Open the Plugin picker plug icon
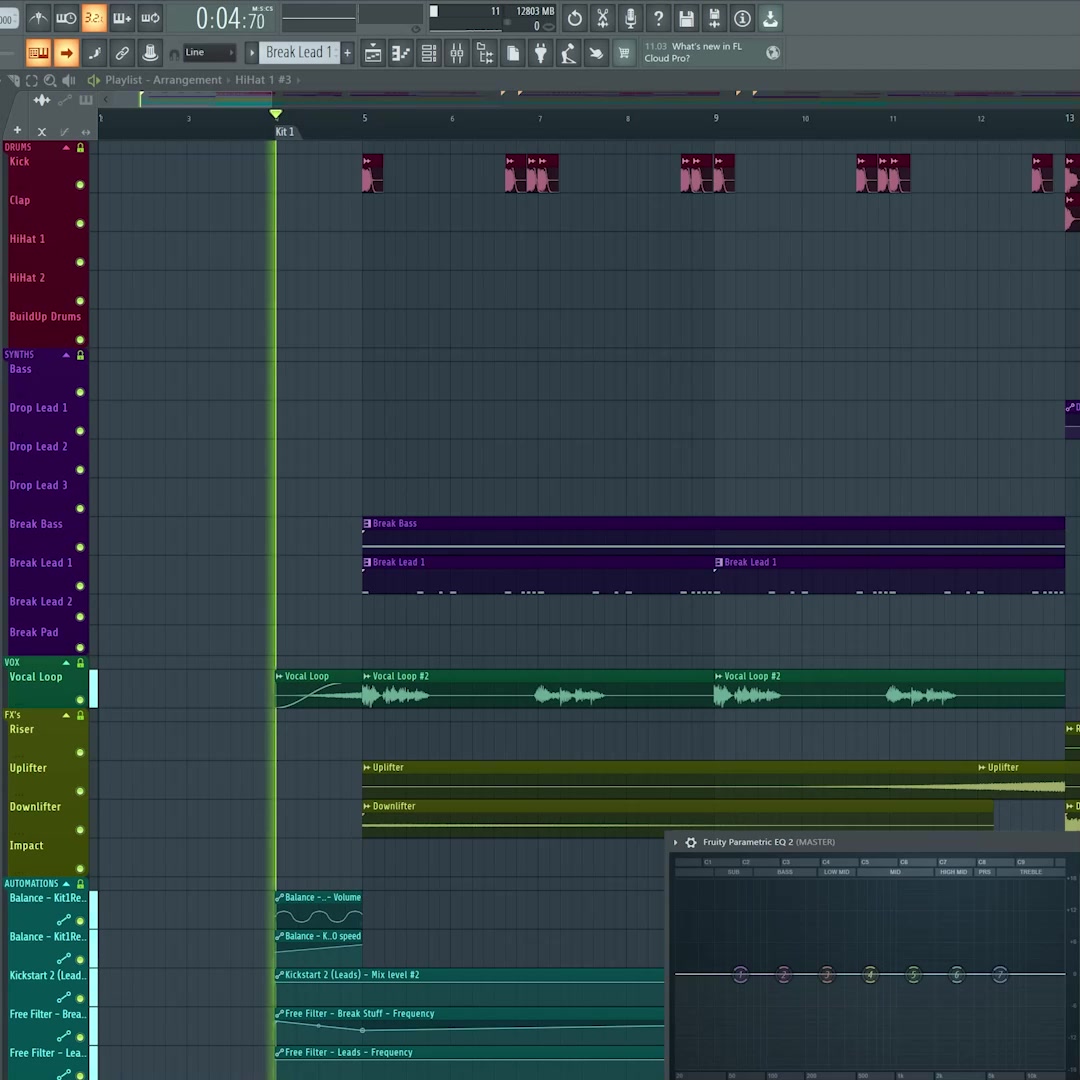 tap(541, 53)
